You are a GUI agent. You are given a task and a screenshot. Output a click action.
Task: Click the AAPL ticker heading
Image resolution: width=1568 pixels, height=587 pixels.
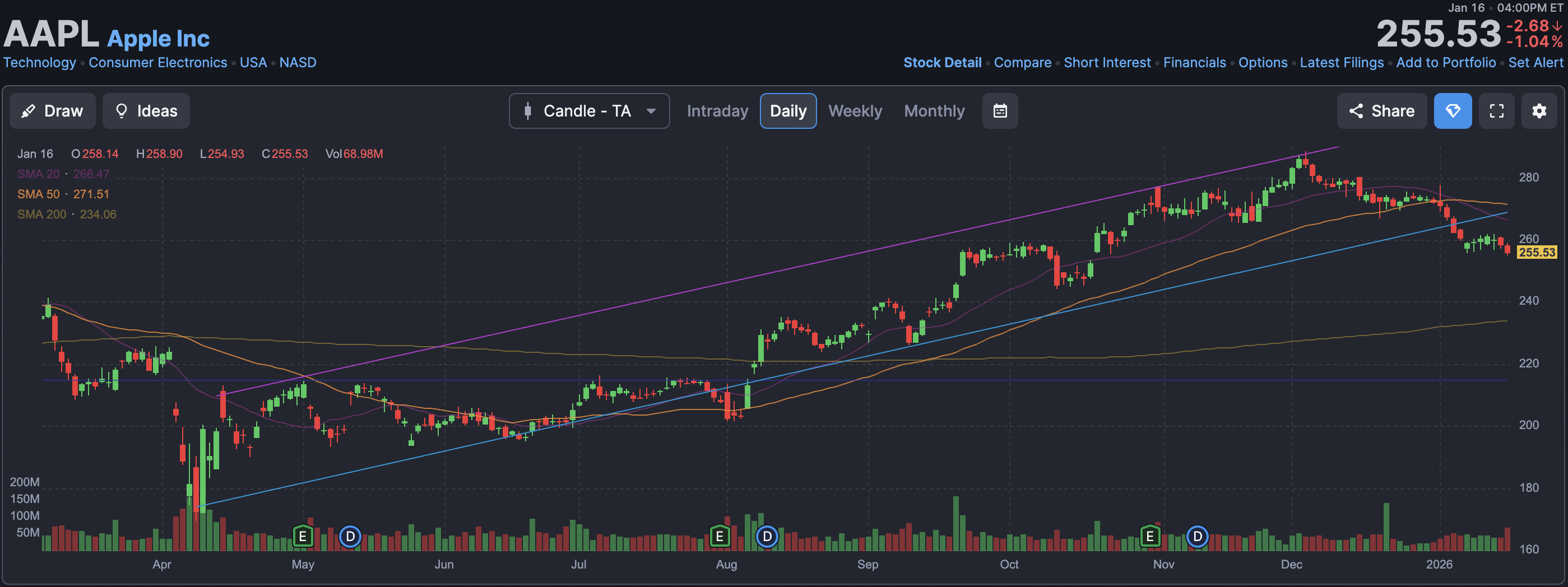pos(51,34)
